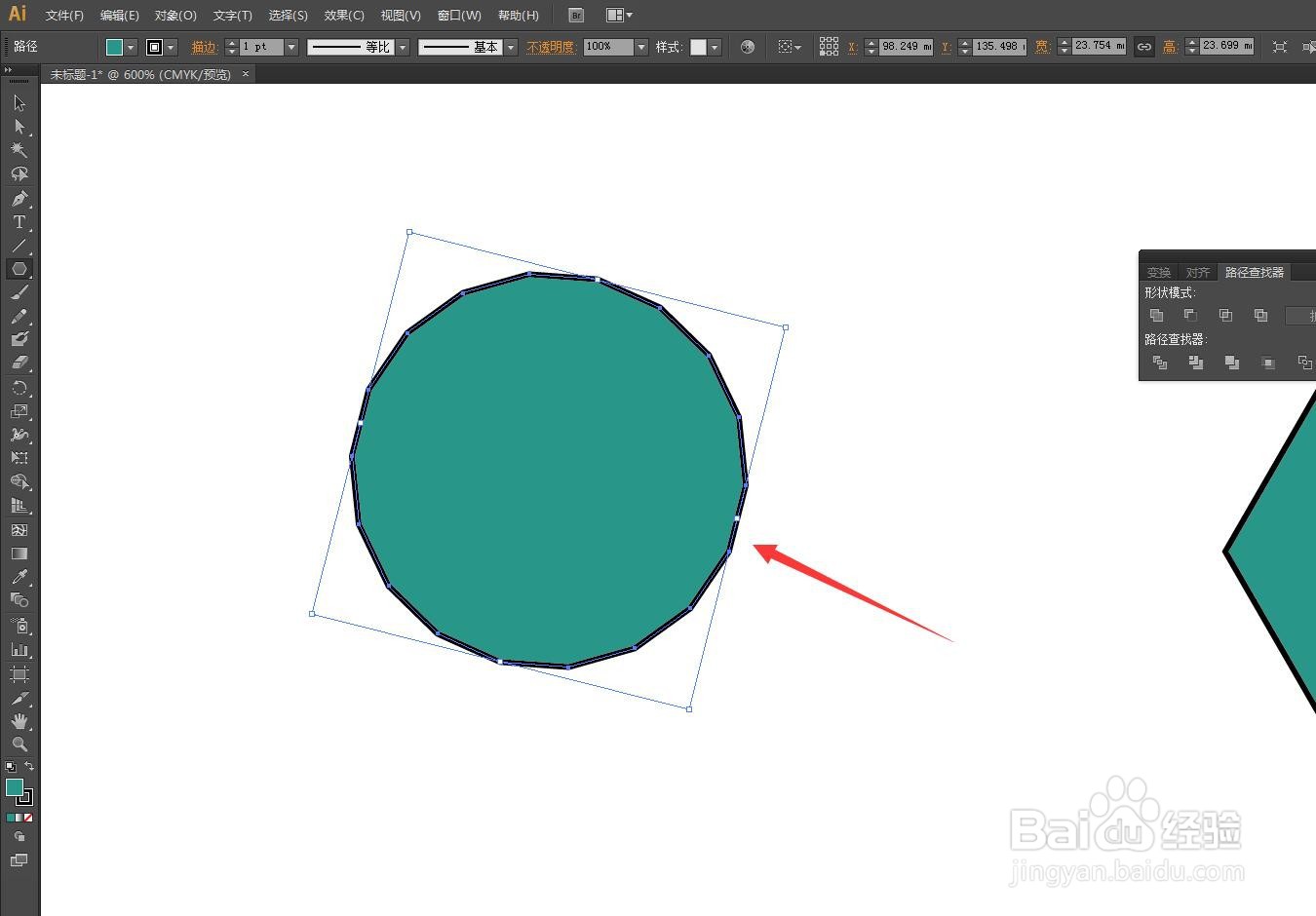Open the 对象(O) menu
Screen dimensions: 1316x916
(x=175, y=16)
